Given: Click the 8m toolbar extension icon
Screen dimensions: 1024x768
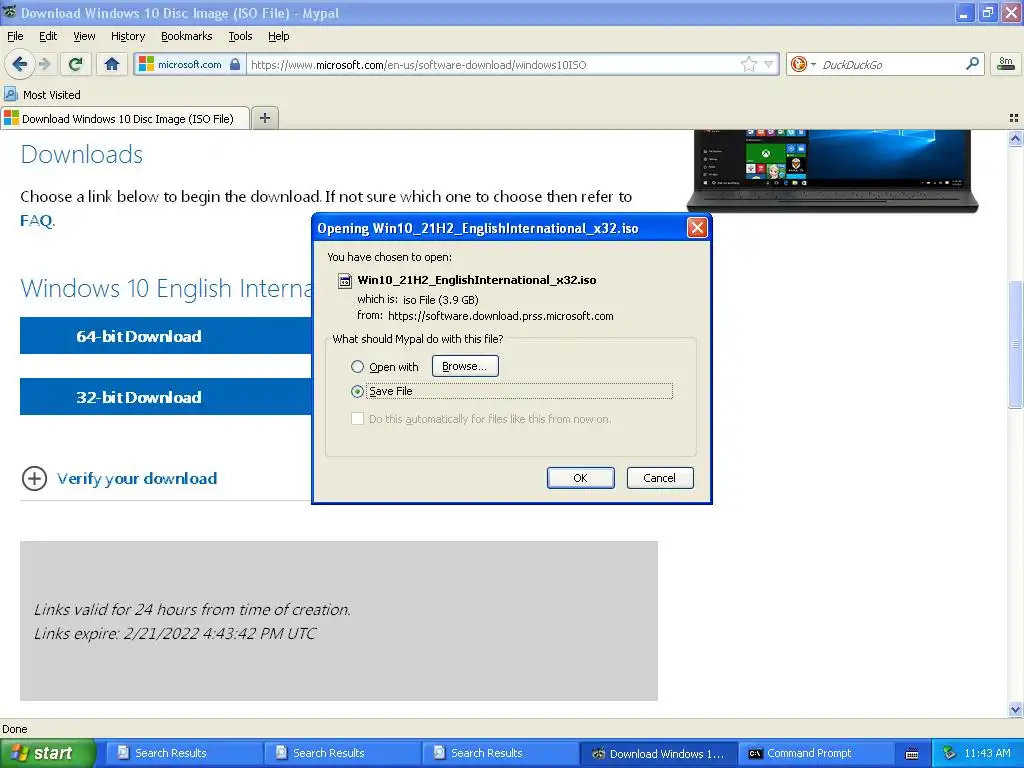Looking at the screenshot, I should pos(1006,64).
